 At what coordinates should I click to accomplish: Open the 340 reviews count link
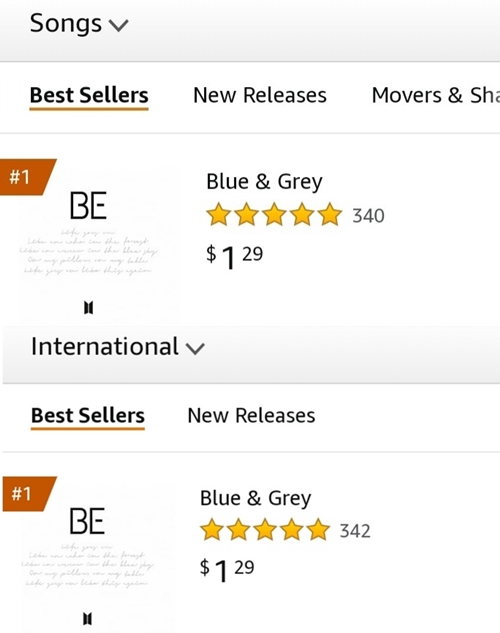pos(368,216)
